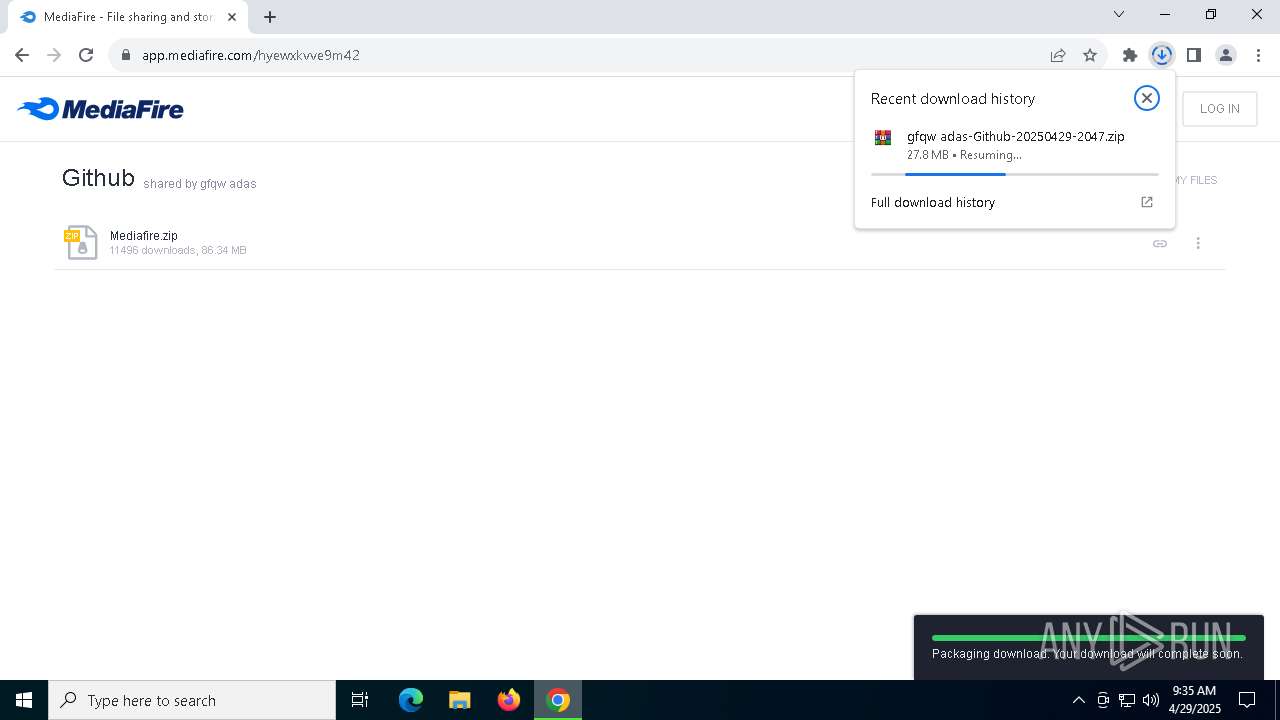Launch Firefox from taskbar
Viewport: 1280px width, 720px height.
[509, 700]
